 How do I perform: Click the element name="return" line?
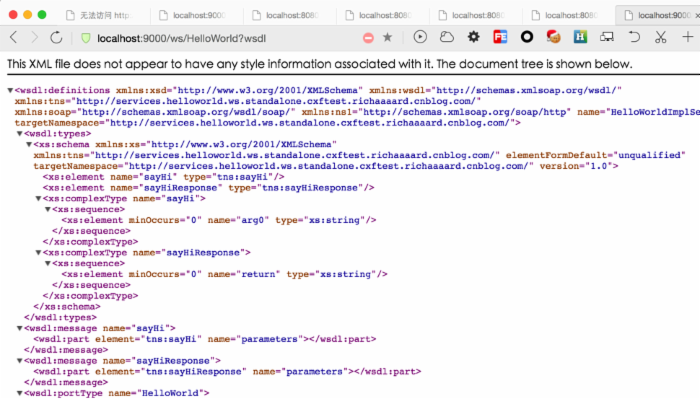[x=225, y=274]
